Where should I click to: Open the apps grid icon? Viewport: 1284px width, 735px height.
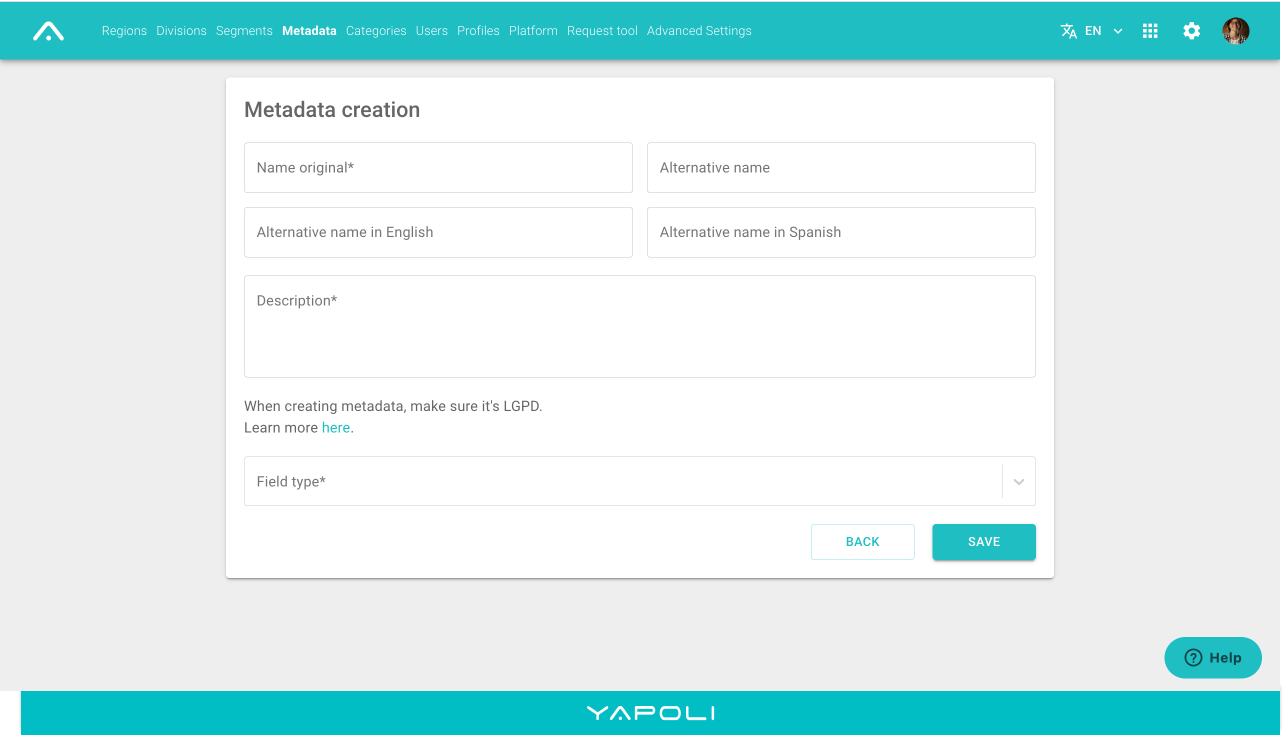click(1150, 31)
